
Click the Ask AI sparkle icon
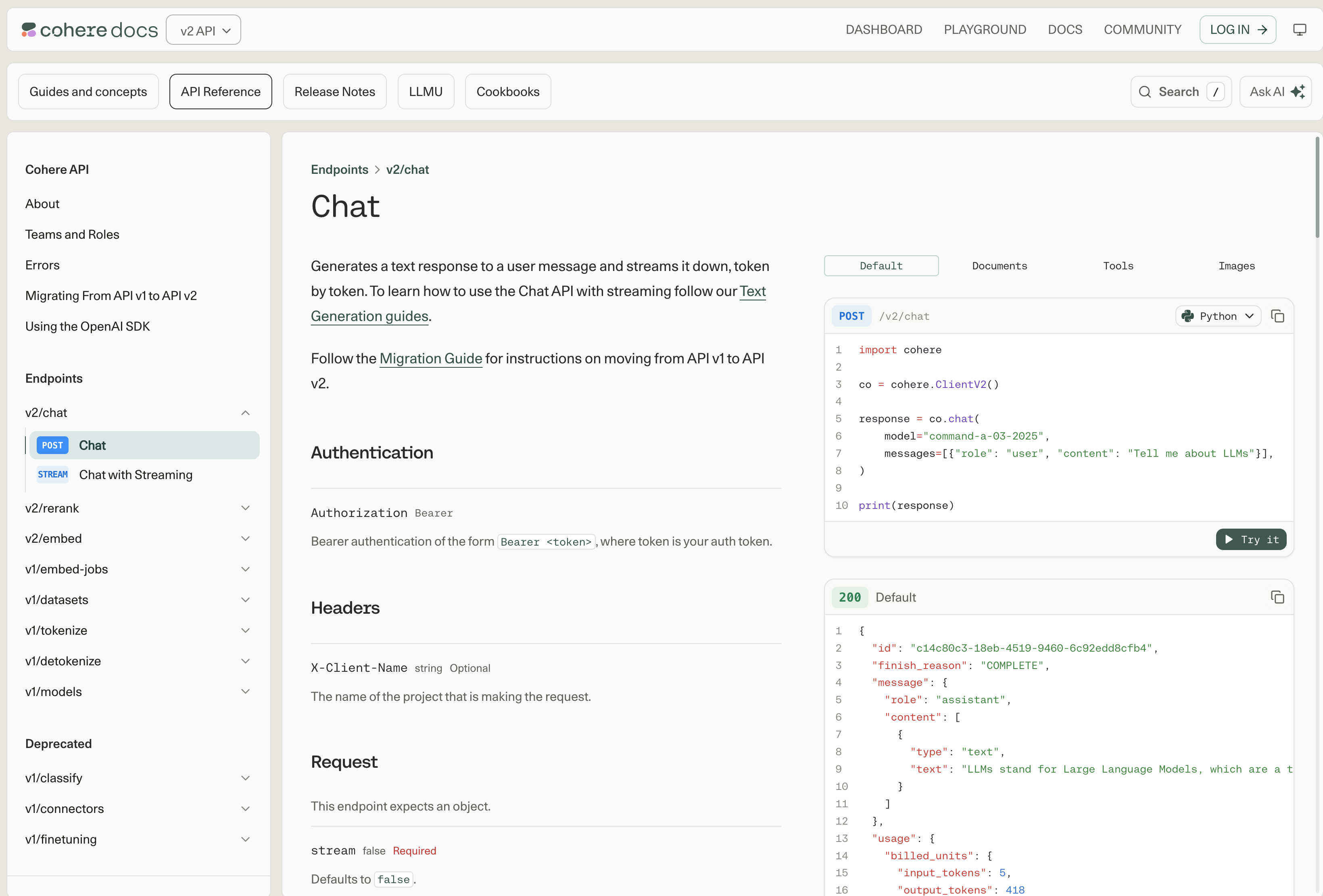click(x=1298, y=92)
